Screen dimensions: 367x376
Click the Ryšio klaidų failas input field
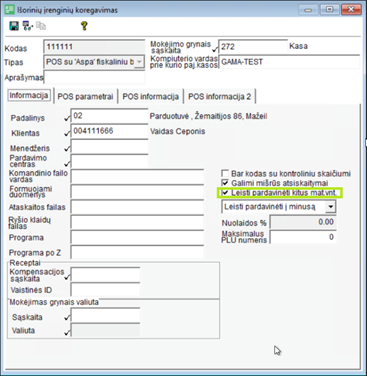click(x=137, y=222)
